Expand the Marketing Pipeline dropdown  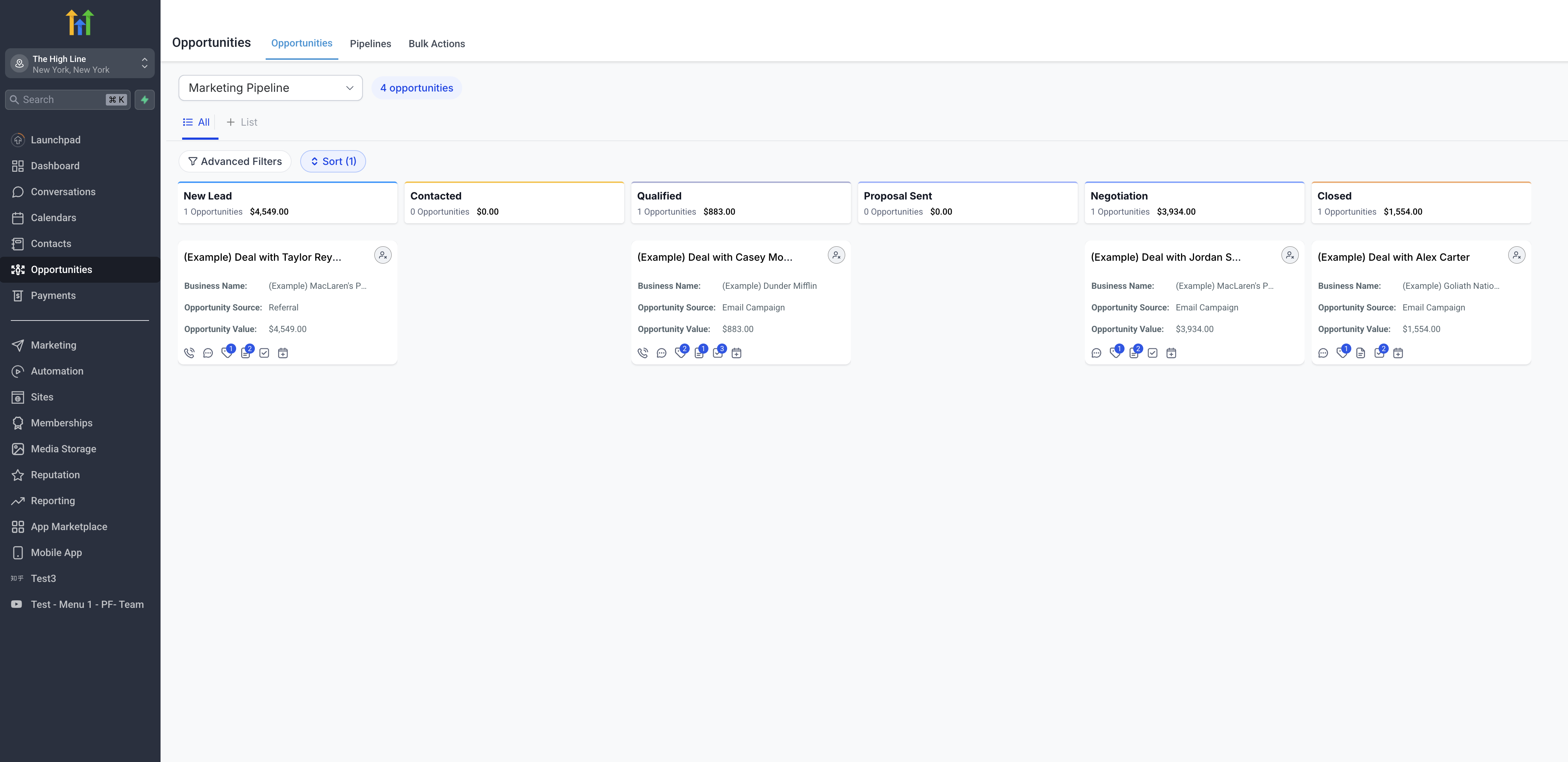(x=270, y=88)
